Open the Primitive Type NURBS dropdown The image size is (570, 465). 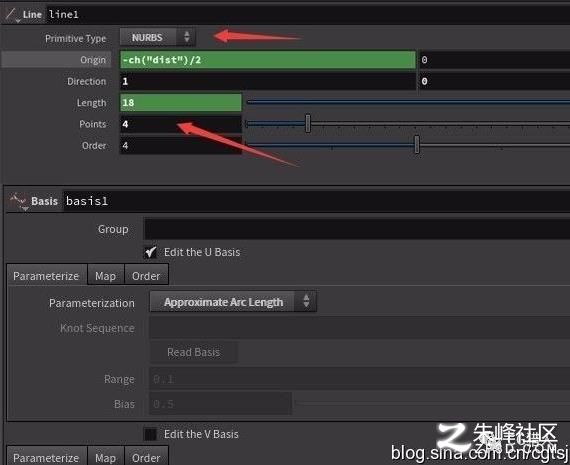coord(158,37)
